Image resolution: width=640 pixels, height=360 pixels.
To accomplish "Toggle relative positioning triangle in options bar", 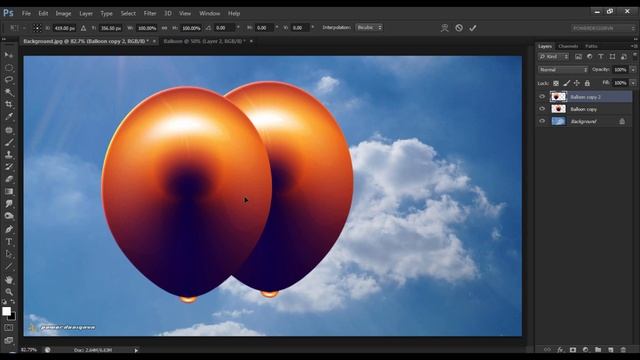I will pyautogui.click(x=83, y=28).
